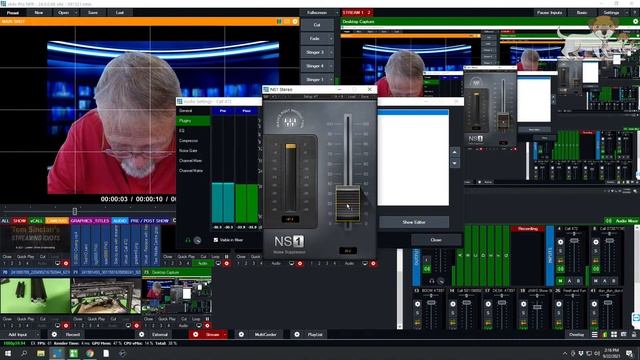Toggle Audio on Desktop Capture tile
Screen dimensions: 640x360
183,325
